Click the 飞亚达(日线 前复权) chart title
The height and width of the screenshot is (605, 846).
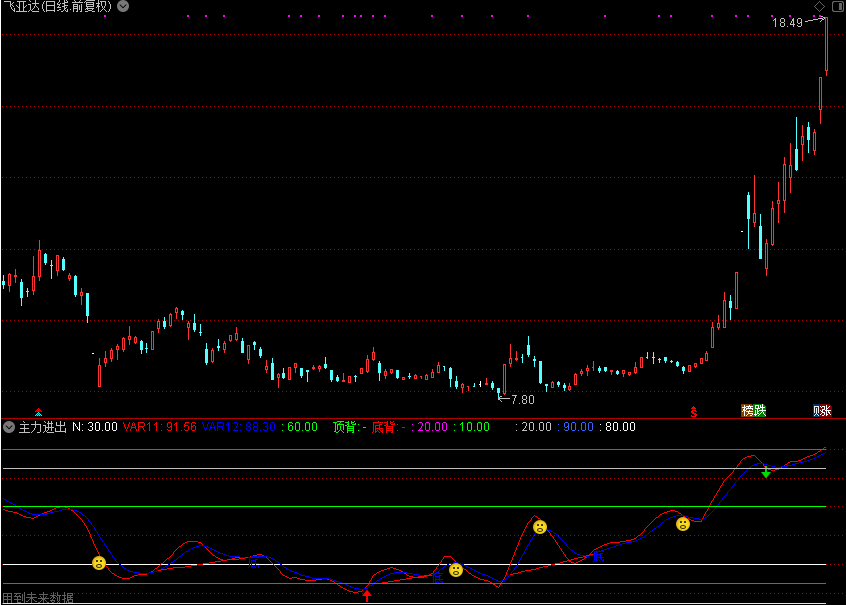(x=57, y=7)
